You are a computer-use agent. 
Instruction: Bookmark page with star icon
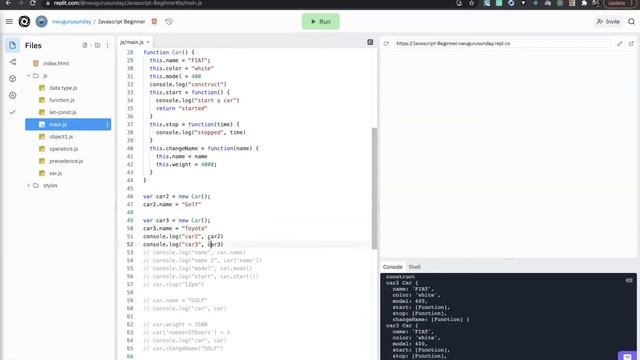(x=472, y=3)
